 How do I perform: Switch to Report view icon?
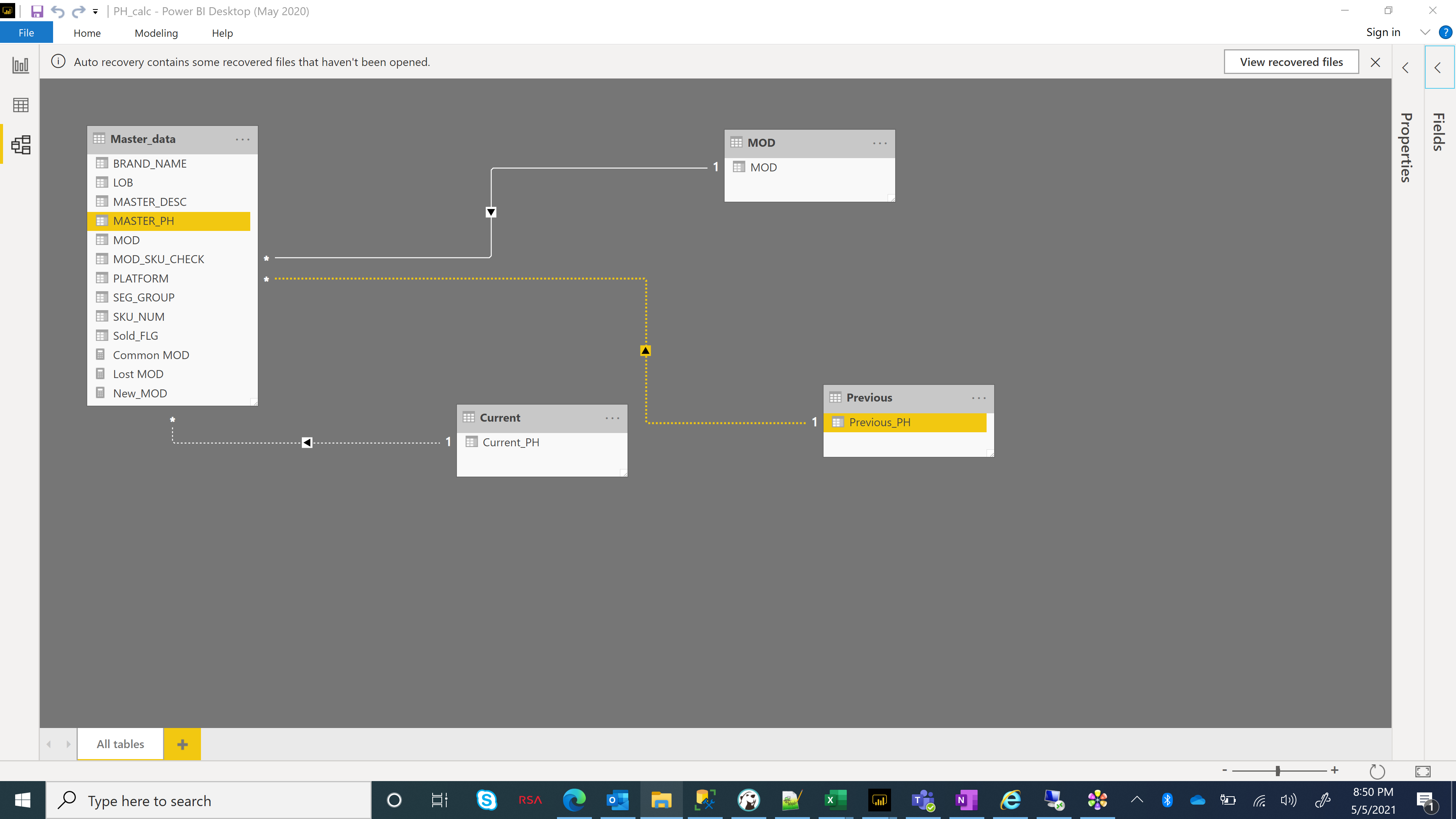(x=20, y=65)
